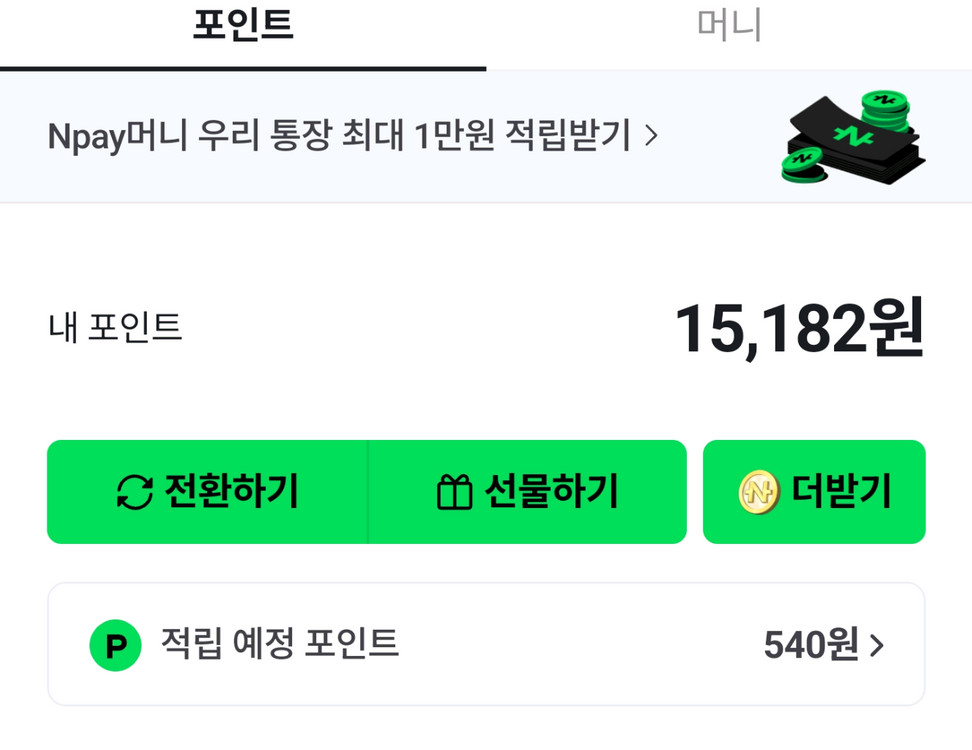Click the gift box icon on 선물하기
This screenshot has width=972, height=750.
click(x=454, y=492)
